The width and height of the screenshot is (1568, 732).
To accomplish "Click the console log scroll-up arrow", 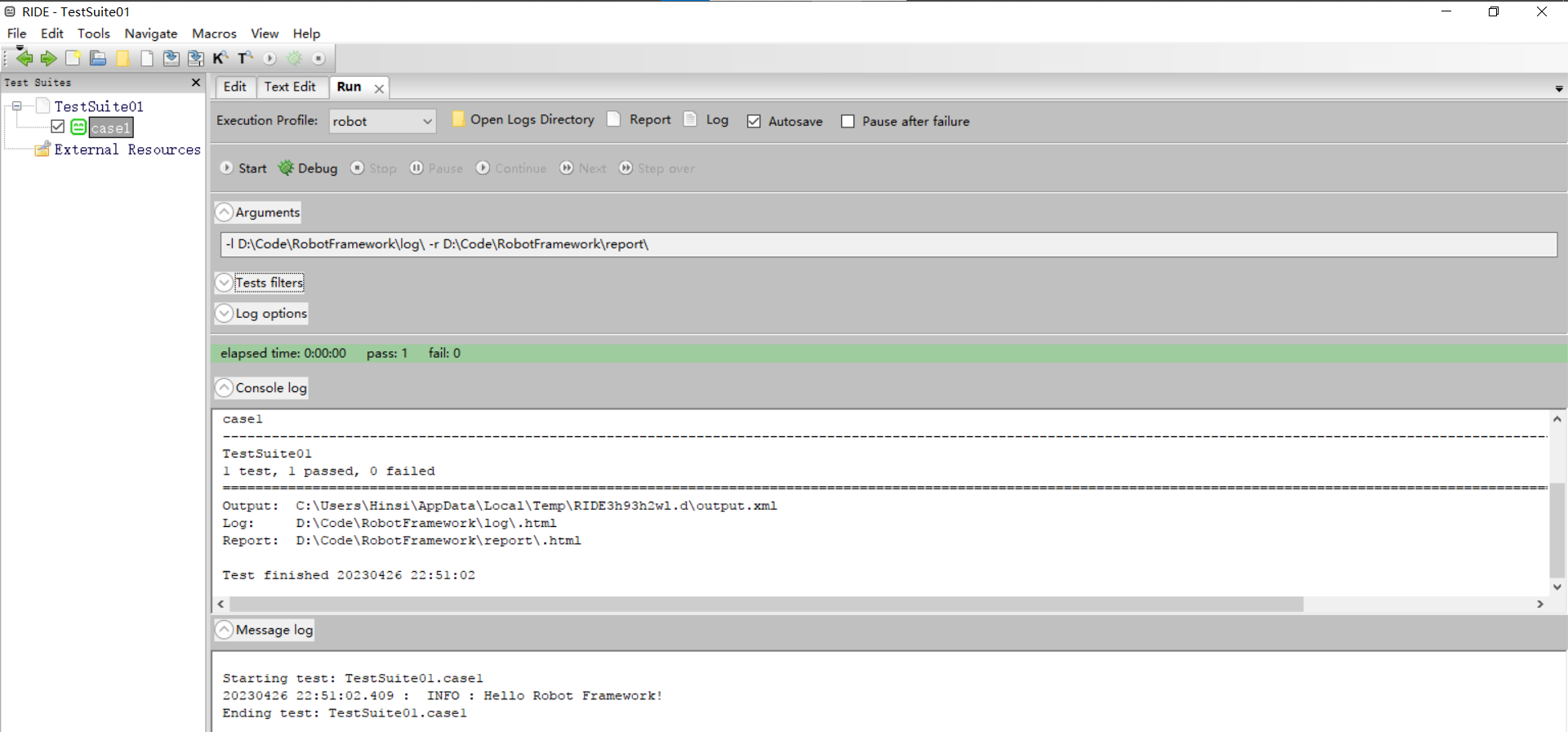I will click(1557, 418).
